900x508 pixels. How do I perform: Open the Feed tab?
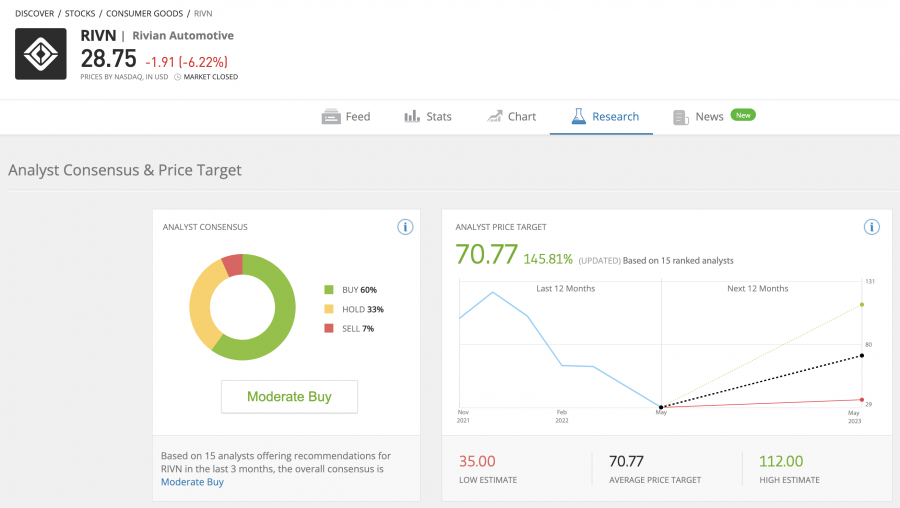pyautogui.click(x=346, y=117)
